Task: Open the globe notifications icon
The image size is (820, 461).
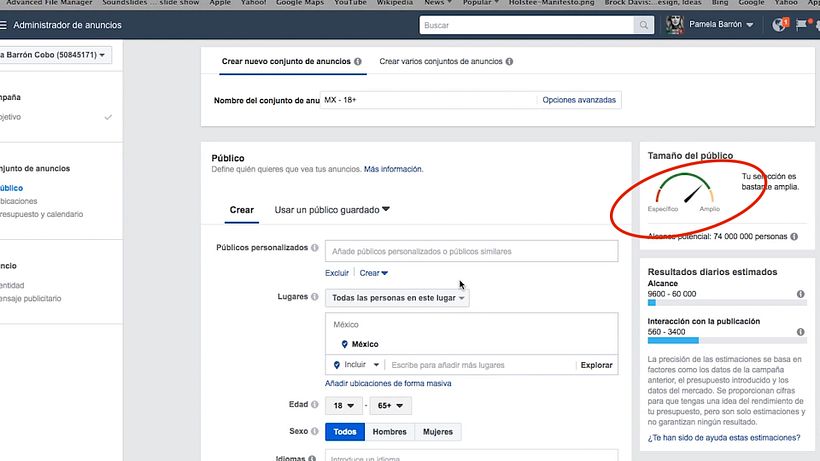Action: [x=779, y=25]
